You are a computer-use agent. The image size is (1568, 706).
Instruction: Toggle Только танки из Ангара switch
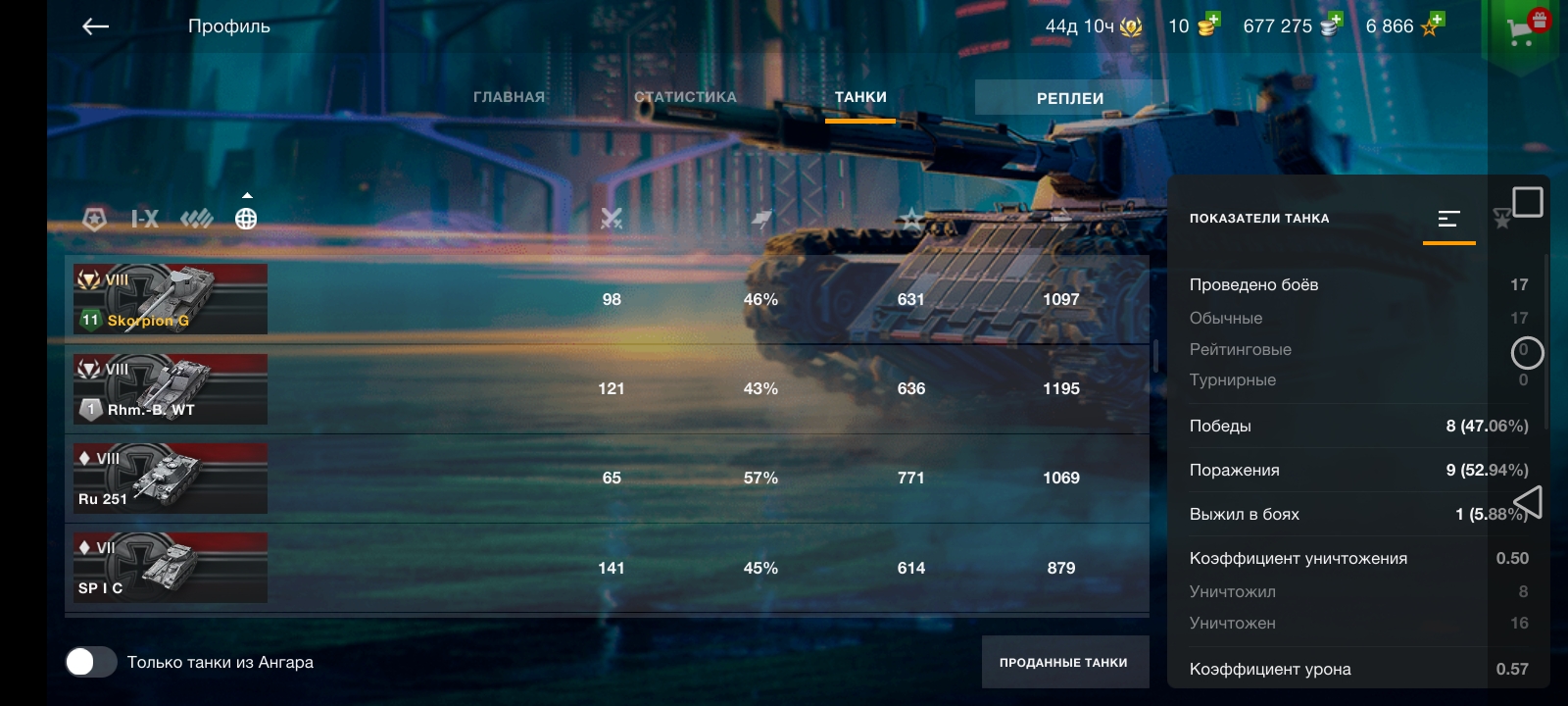coord(91,662)
